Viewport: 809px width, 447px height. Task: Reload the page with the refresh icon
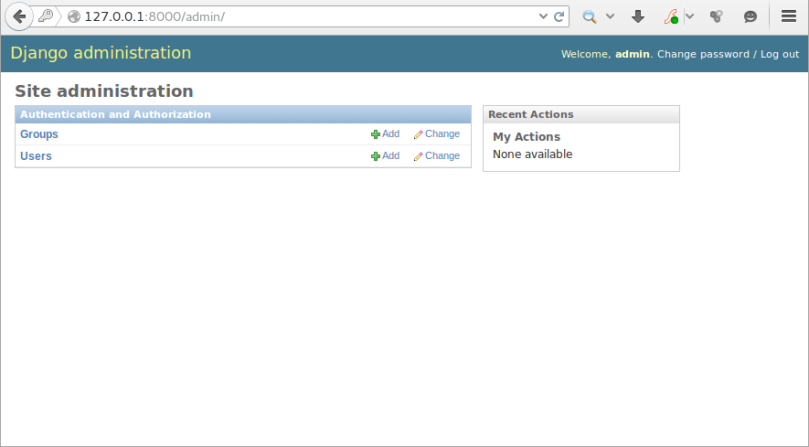(559, 17)
